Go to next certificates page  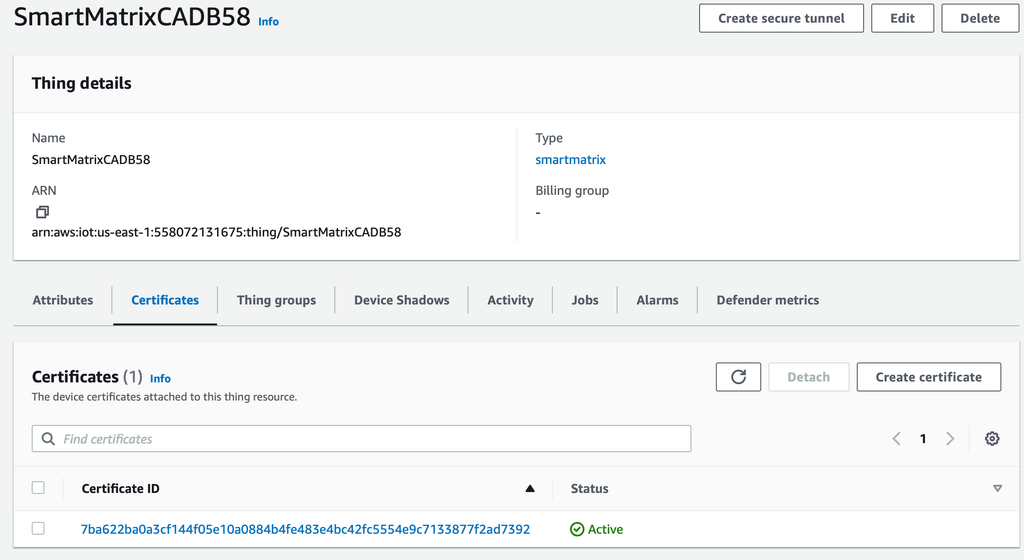tap(950, 439)
